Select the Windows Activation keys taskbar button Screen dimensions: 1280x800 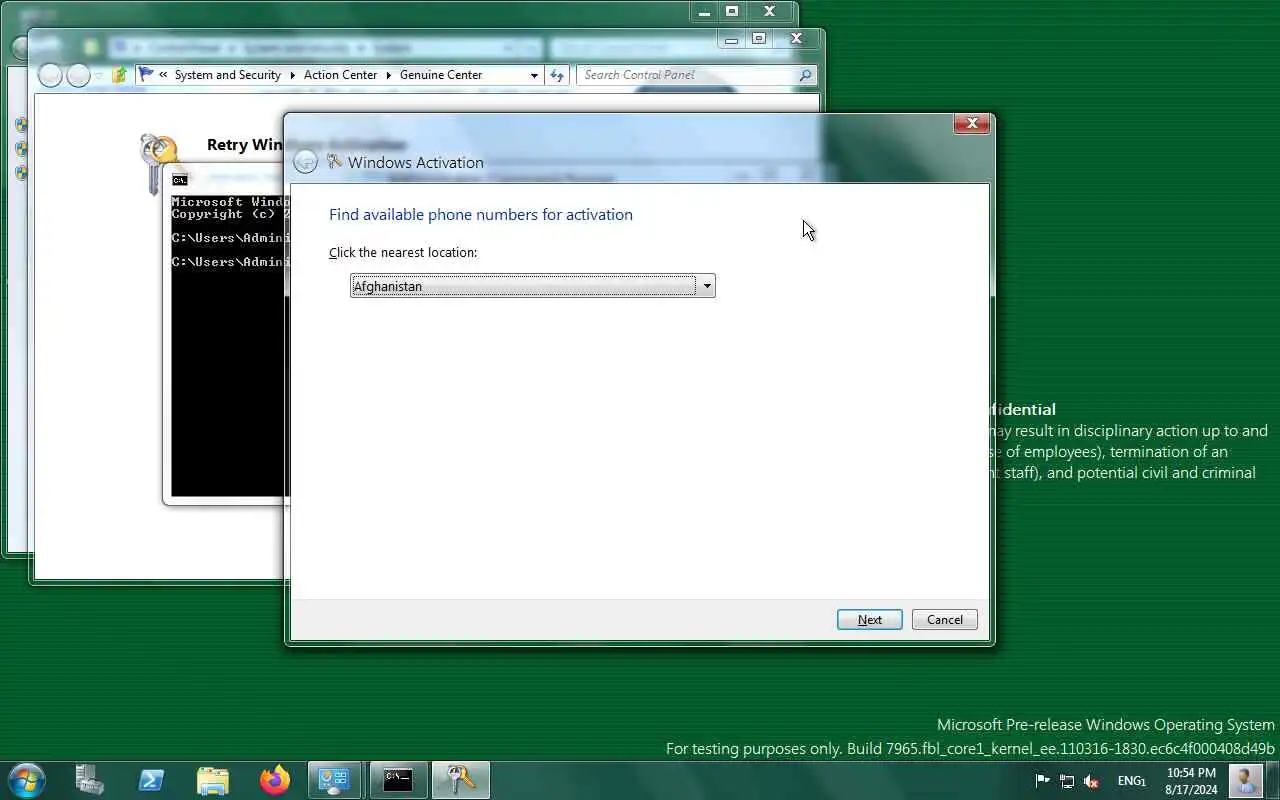click(460, 780)
